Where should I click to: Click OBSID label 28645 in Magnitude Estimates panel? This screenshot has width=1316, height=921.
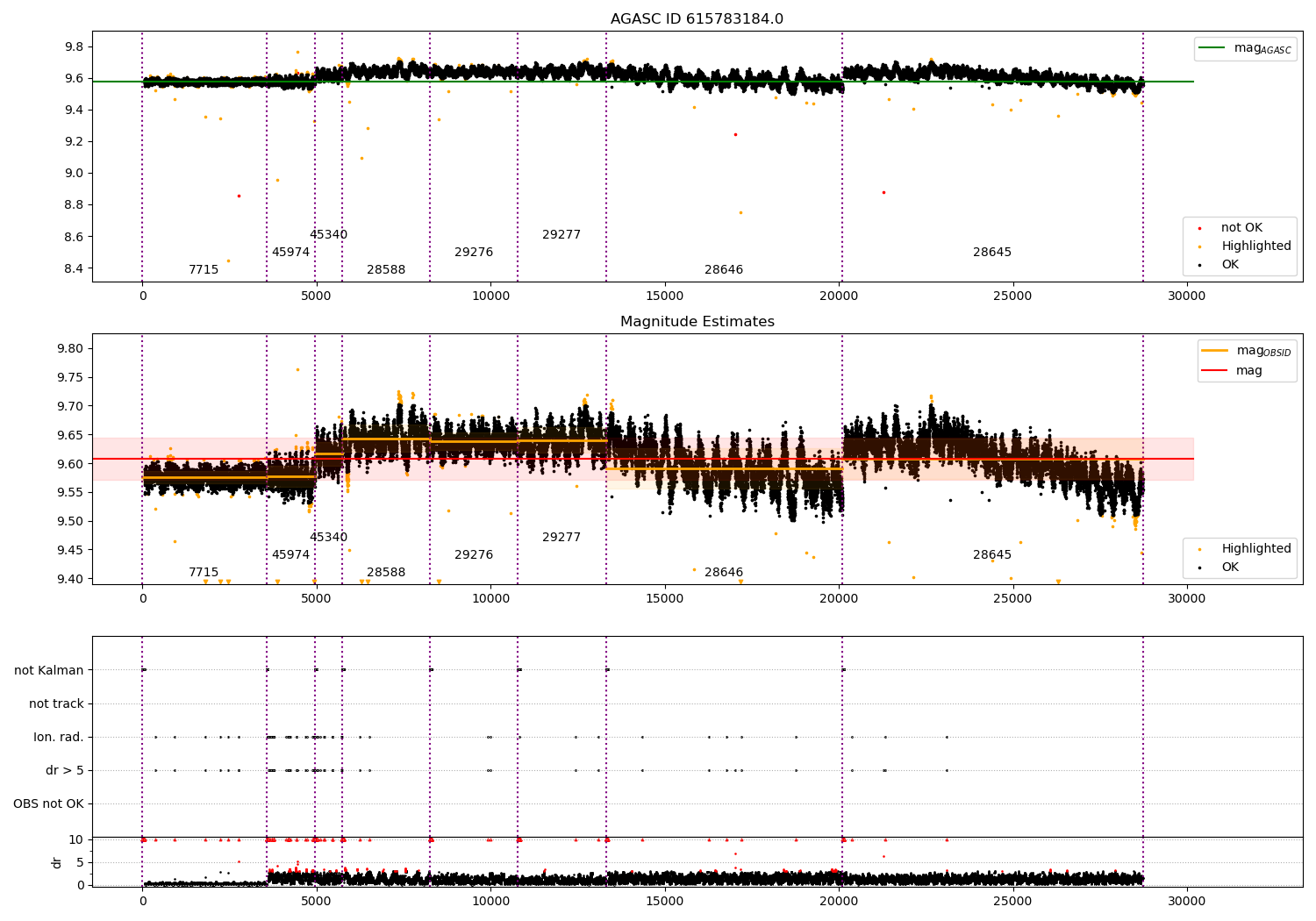[x=992, y=555]
